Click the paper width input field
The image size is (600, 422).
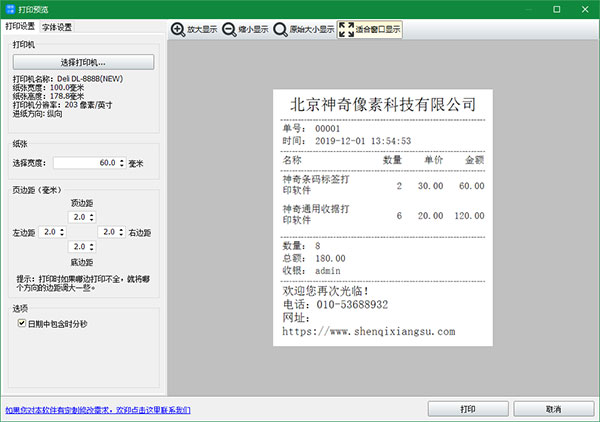tap(86, 163)
